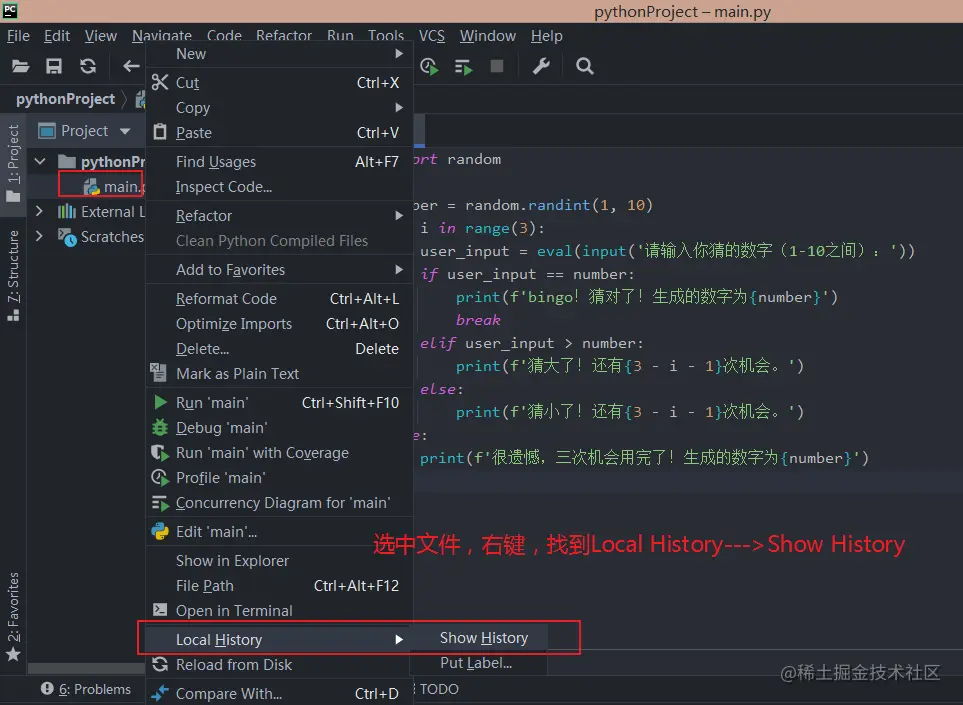Select main.py file in project tree
The height and width of the screenshot is (705, 963).
[x=114, y=187]
